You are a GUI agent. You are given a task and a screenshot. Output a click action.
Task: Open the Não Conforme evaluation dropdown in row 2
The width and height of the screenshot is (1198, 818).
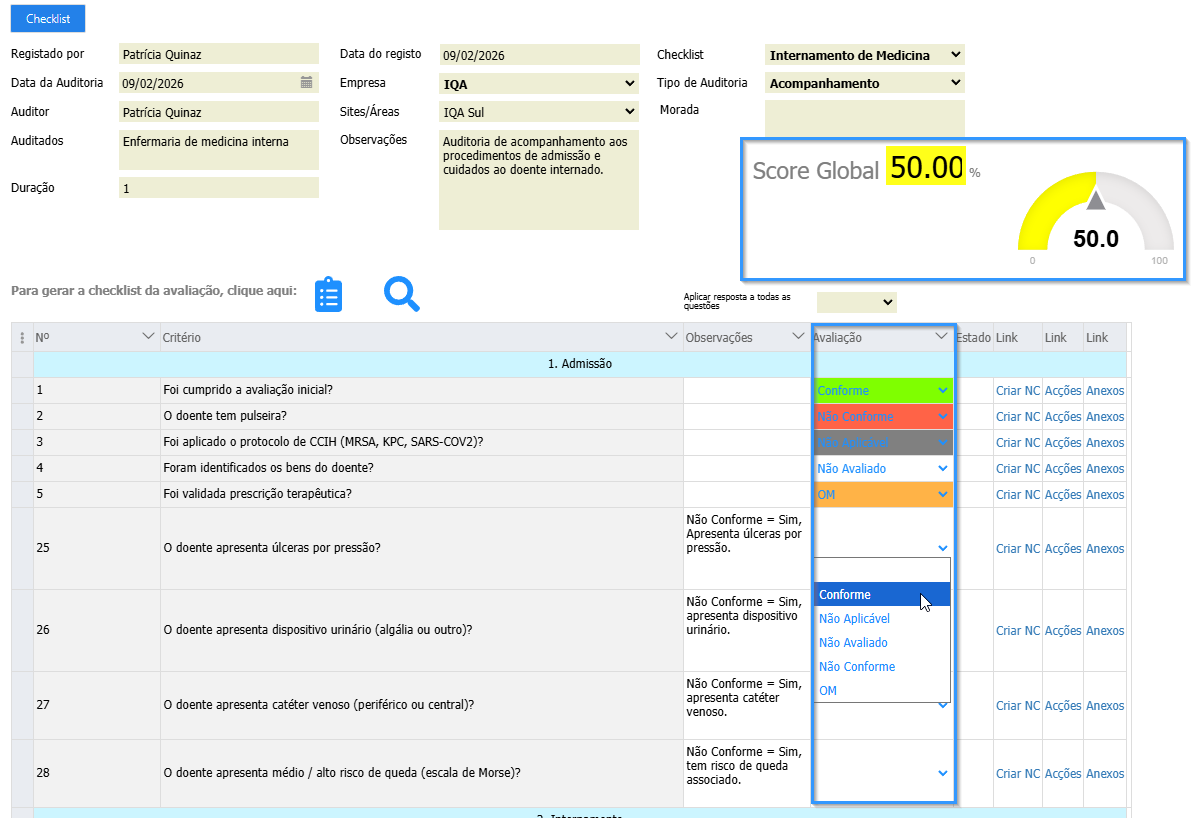point(883,416)
